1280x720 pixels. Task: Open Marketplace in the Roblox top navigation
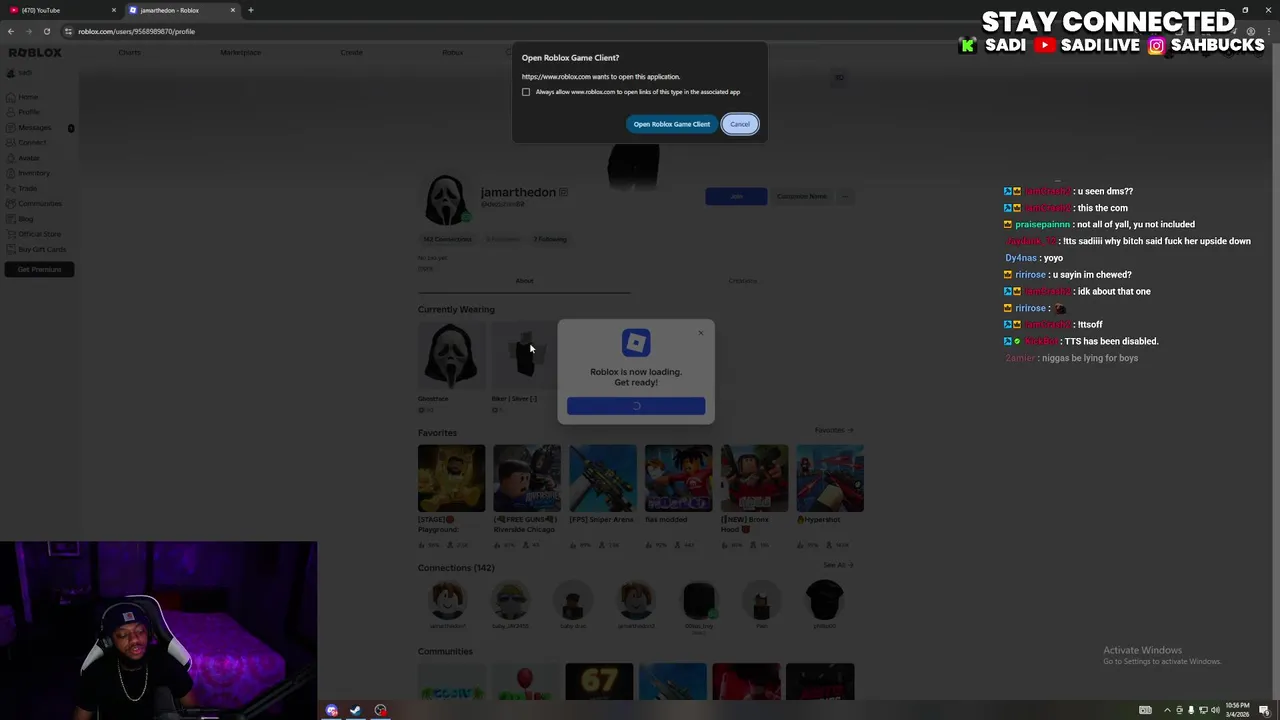click(x=240, y=52)
